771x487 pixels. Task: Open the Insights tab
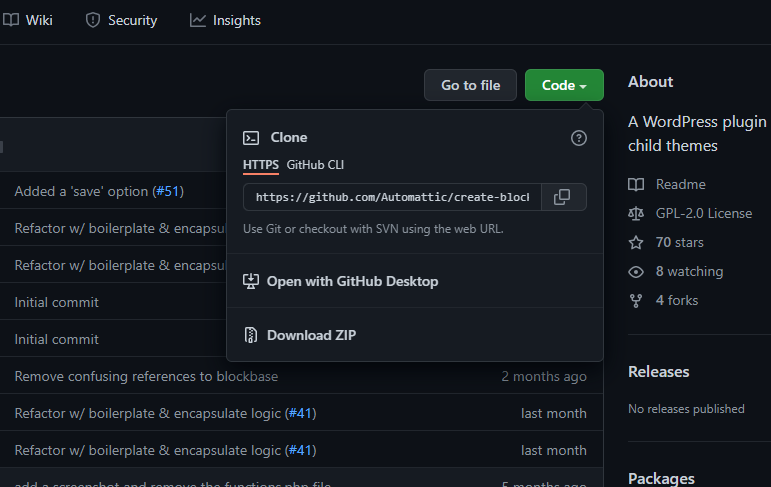coord(225,20)
